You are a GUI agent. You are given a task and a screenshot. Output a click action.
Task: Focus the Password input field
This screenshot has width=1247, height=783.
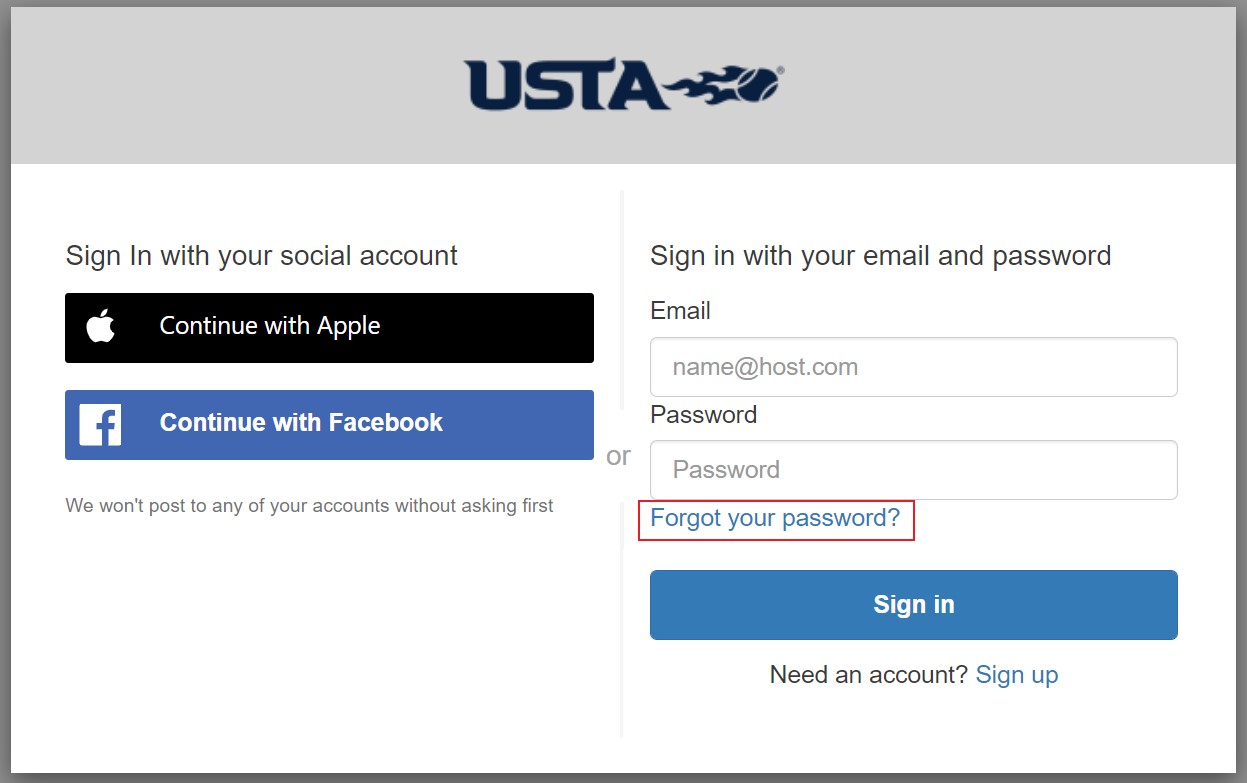(x=913, y=470)
